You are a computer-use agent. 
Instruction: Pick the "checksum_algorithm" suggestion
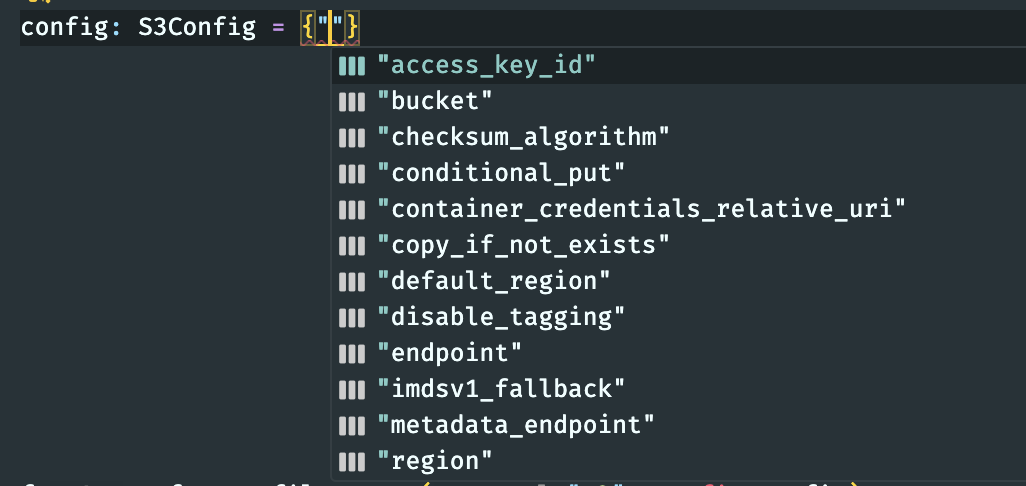[523, 136]
